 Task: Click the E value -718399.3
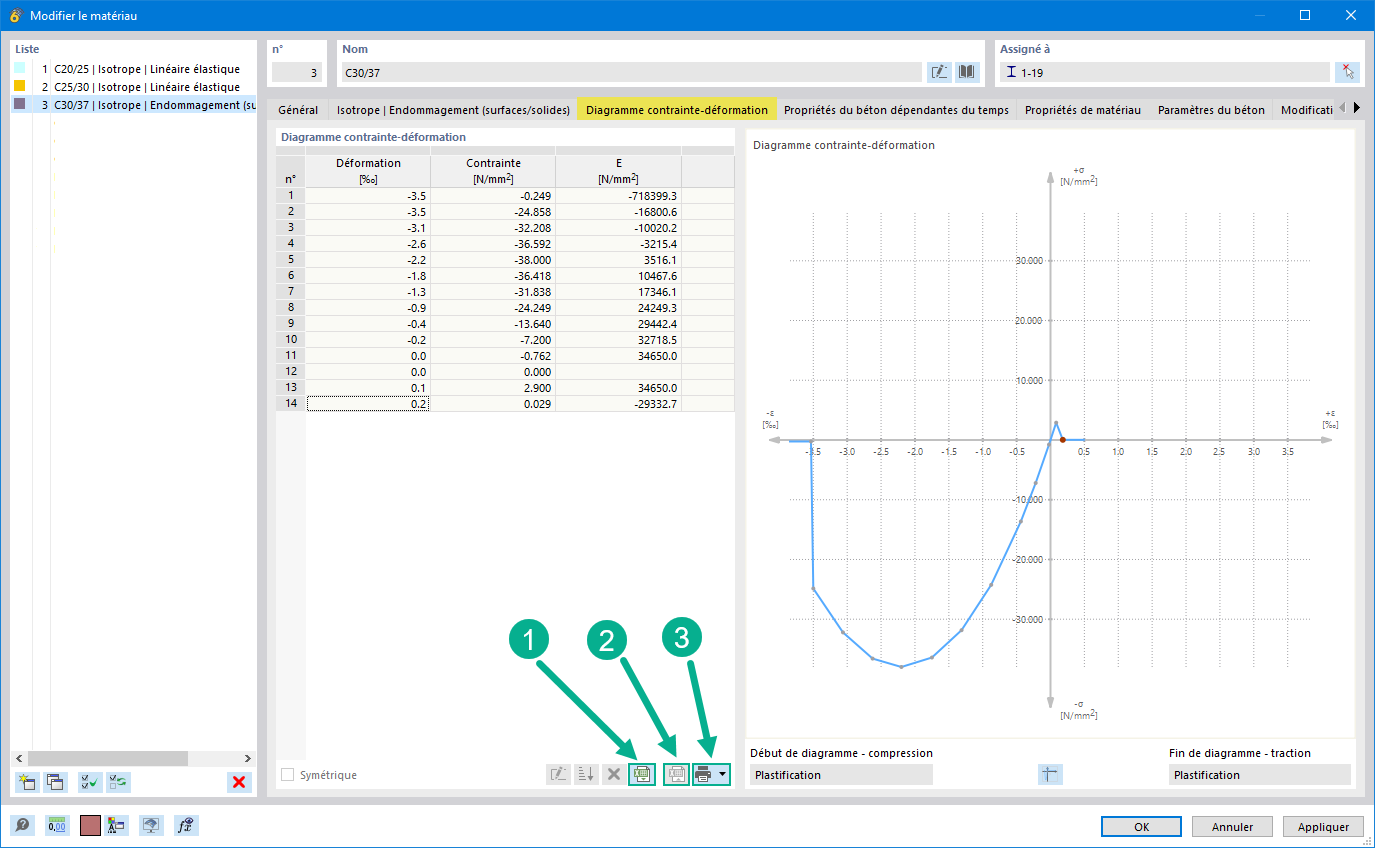tap(618, 196)
